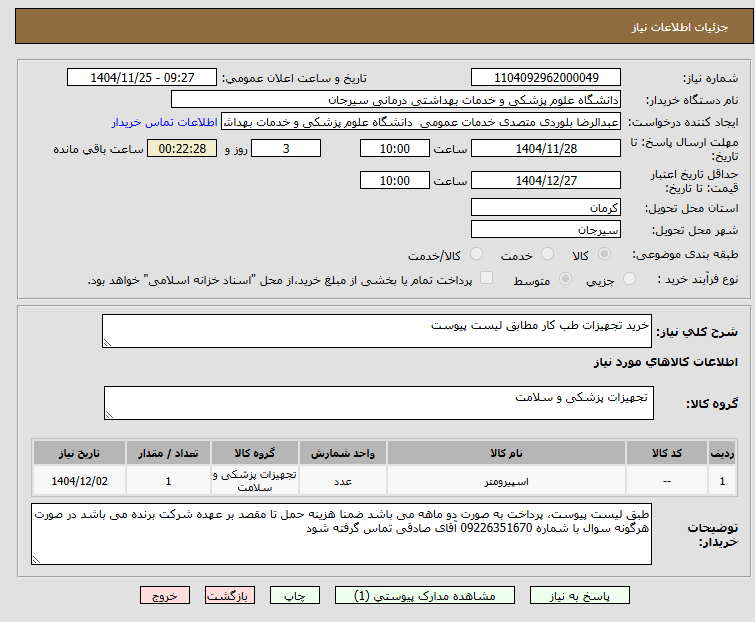Select the متوسط purchase type radio
Screen dimensions: 755x622
tap(565, 278)
